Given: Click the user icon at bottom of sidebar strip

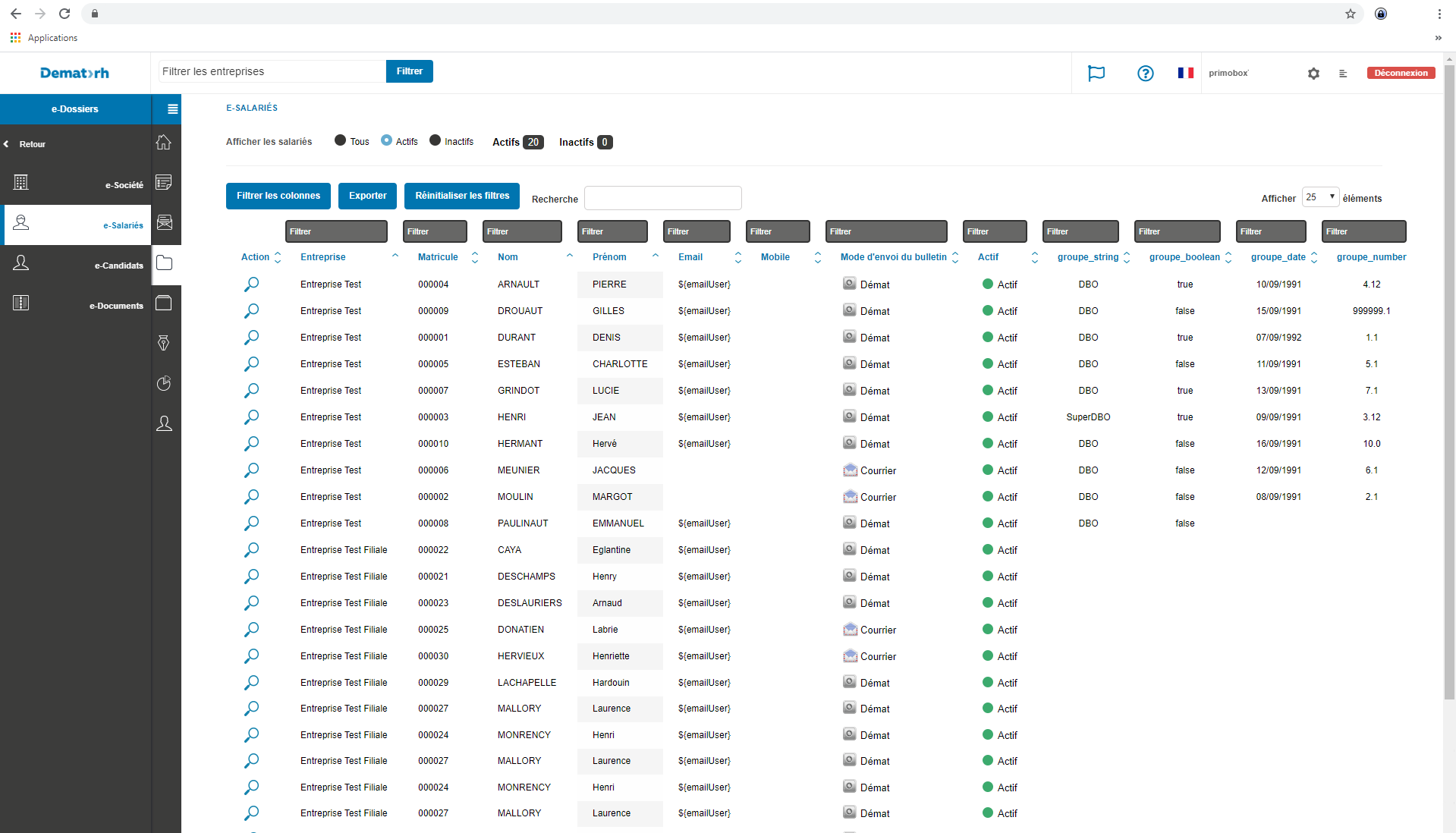Looking at the screenshot, I should 164,423.
